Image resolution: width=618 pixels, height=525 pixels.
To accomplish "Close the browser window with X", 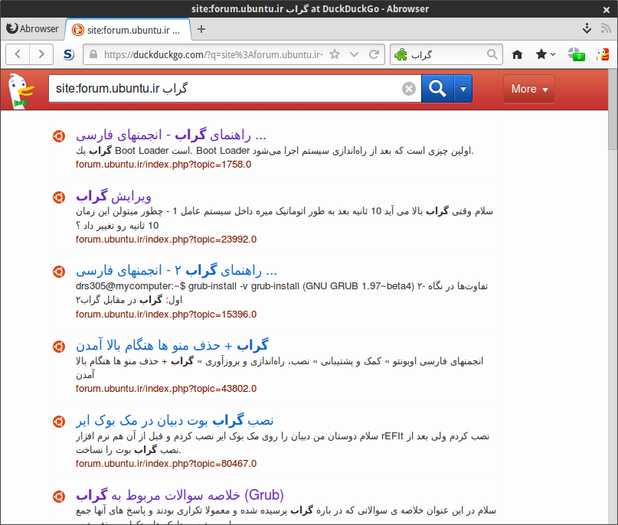I will 606,9.
